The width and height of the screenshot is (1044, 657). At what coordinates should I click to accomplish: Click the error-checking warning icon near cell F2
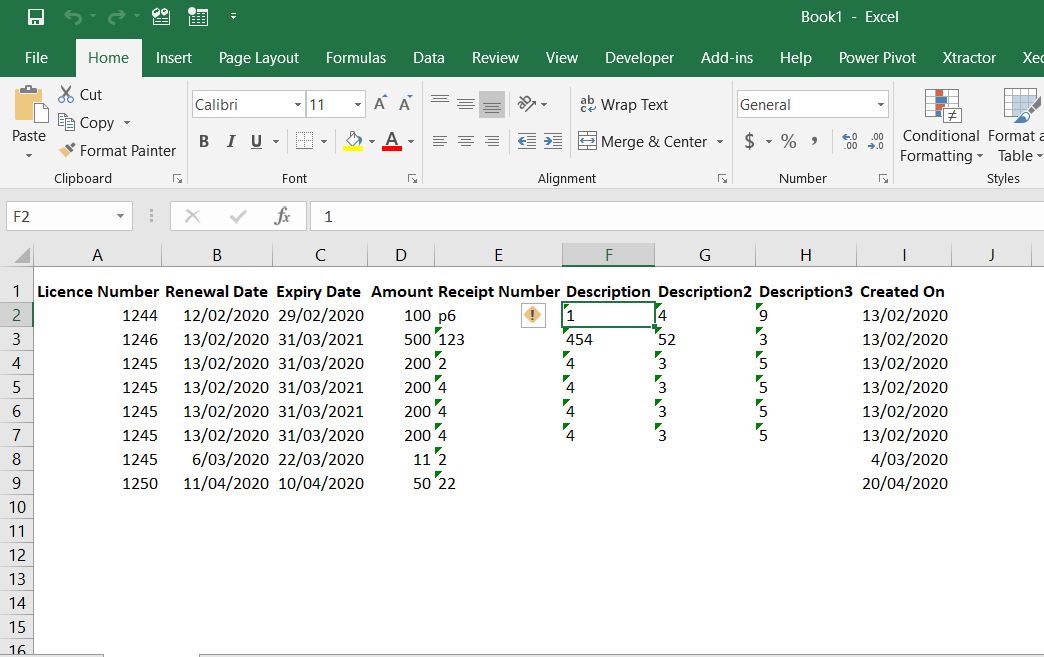[533, 315]
